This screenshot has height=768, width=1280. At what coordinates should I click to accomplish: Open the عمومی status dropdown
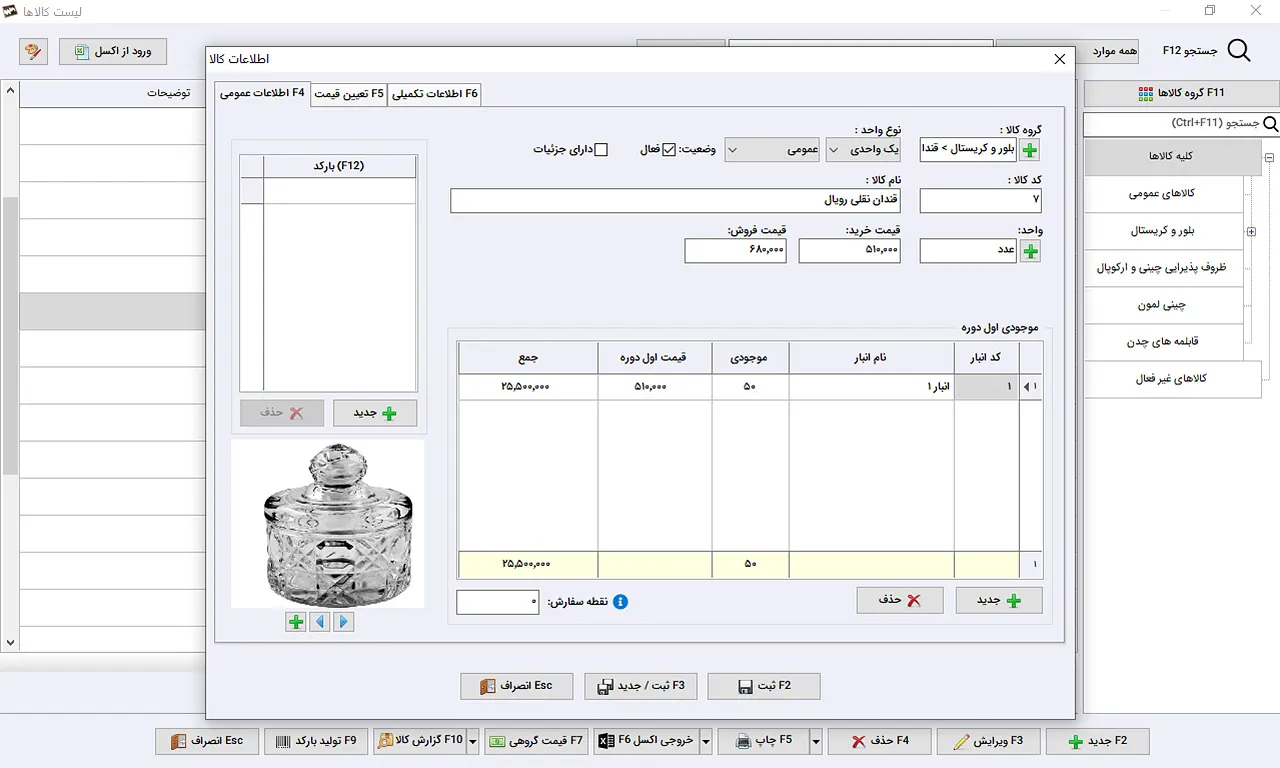(x=773, y=150)
